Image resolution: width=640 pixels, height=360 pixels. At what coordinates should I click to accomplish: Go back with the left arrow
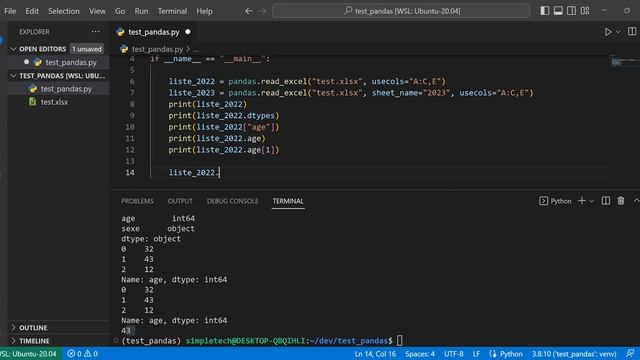pos(249,11)
